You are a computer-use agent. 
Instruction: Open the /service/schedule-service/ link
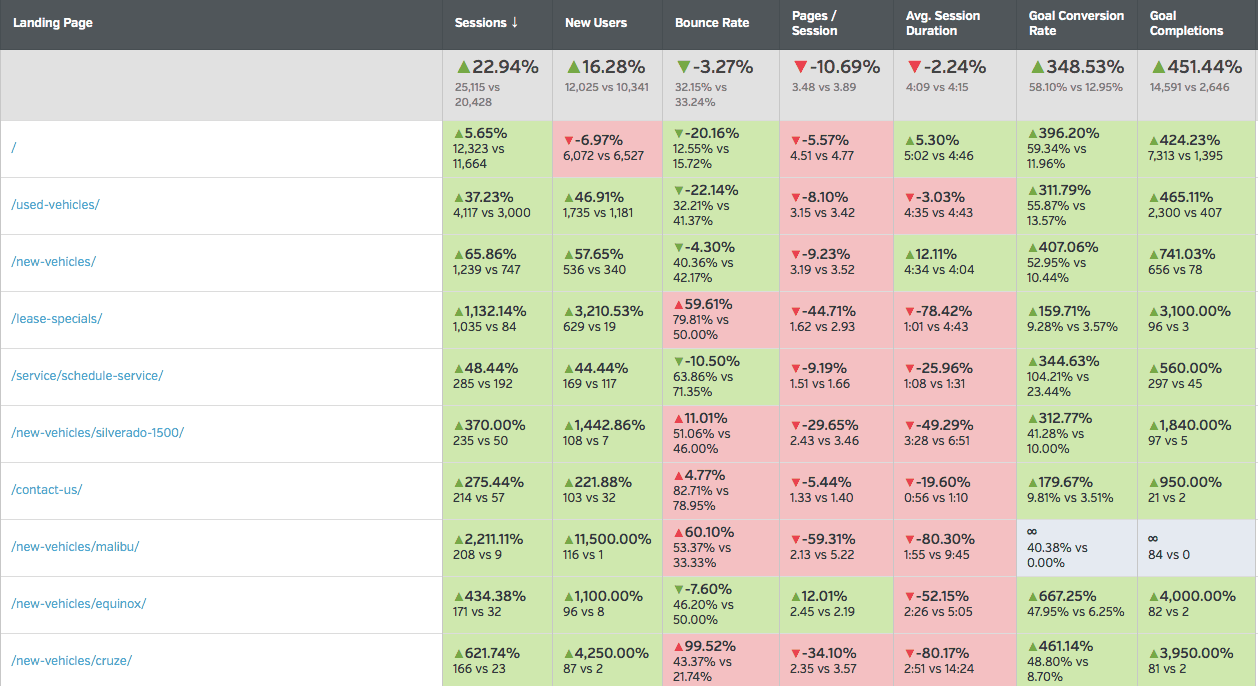[87, 376]
